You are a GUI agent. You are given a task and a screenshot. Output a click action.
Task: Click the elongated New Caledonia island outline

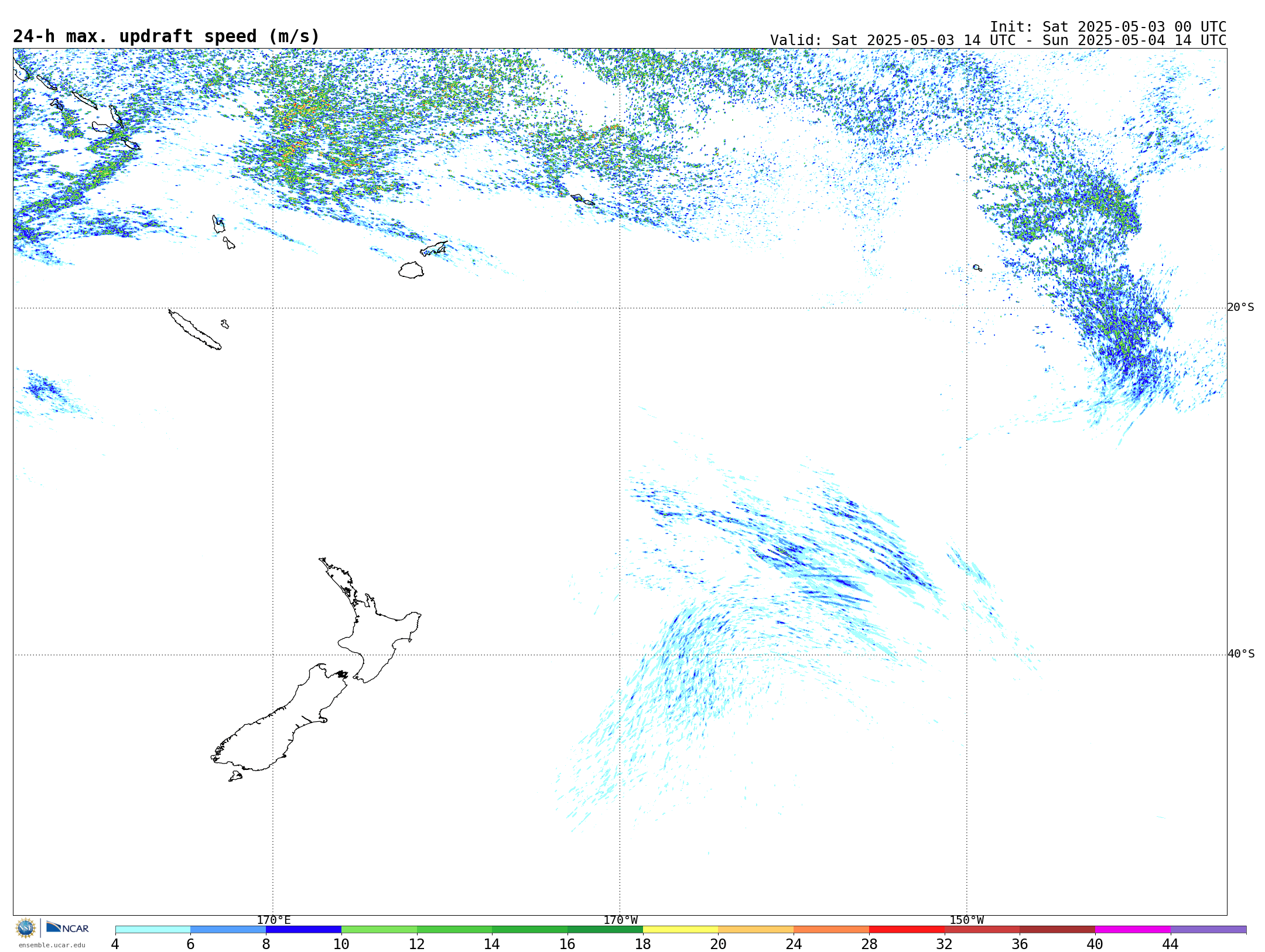tap(195, 330)
